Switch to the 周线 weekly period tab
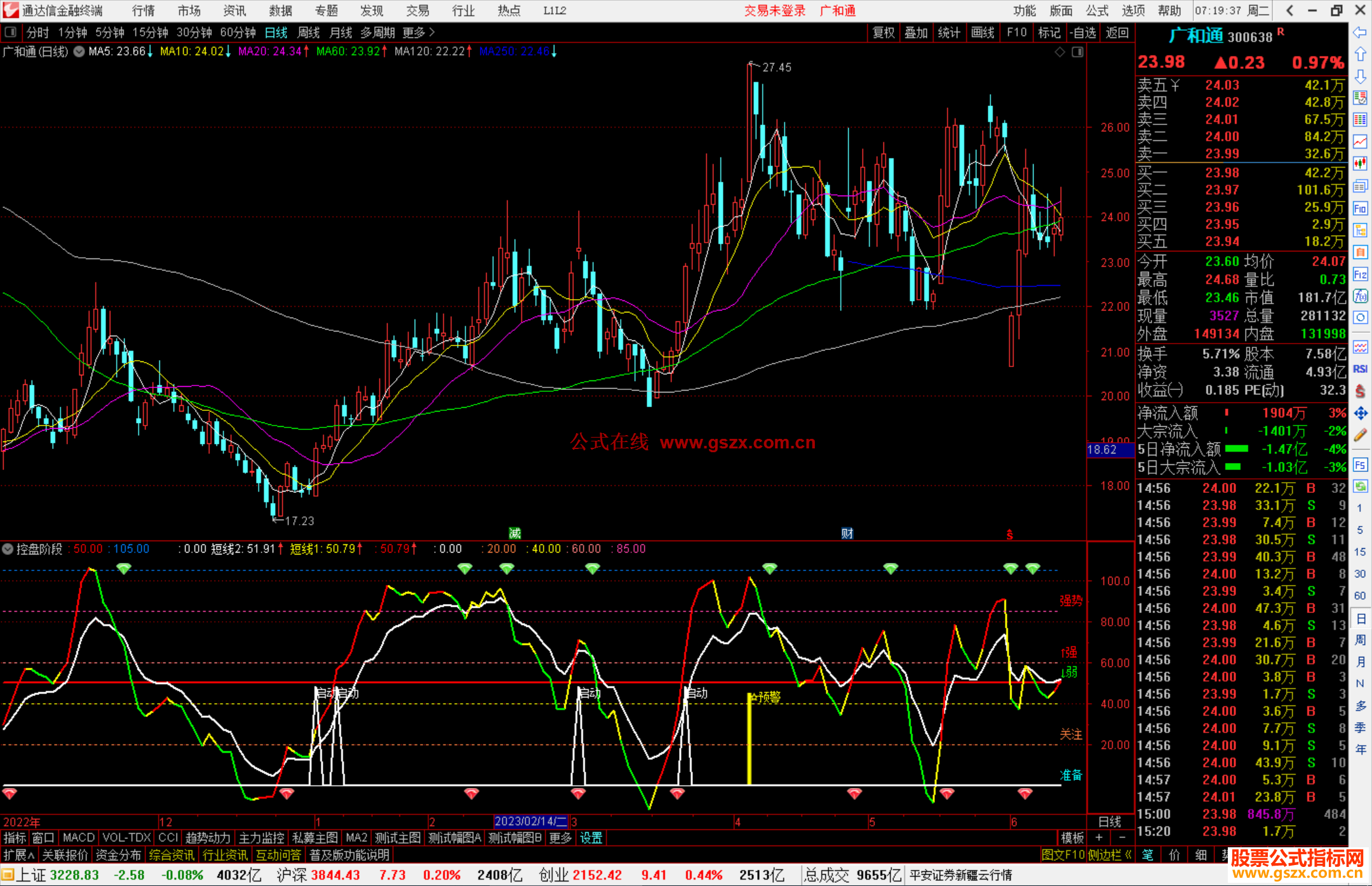Screen dimensions: 1372x886 pos(308,32)
